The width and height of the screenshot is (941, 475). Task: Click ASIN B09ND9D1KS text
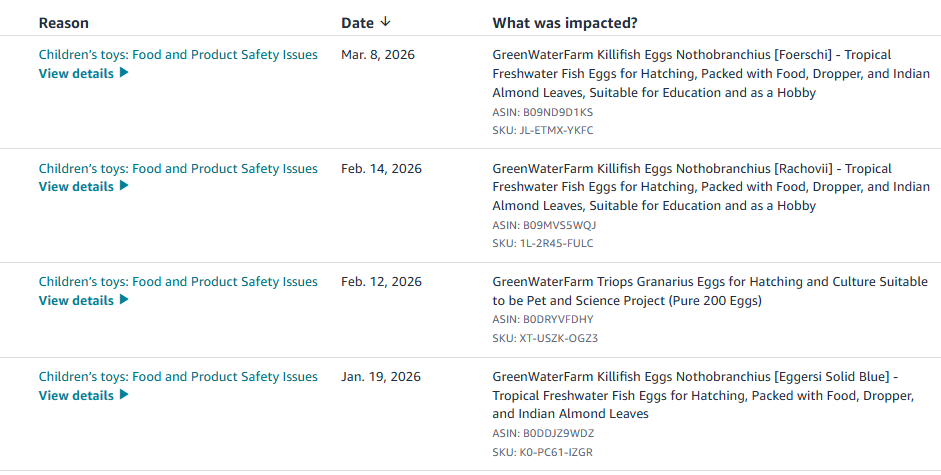543,112
